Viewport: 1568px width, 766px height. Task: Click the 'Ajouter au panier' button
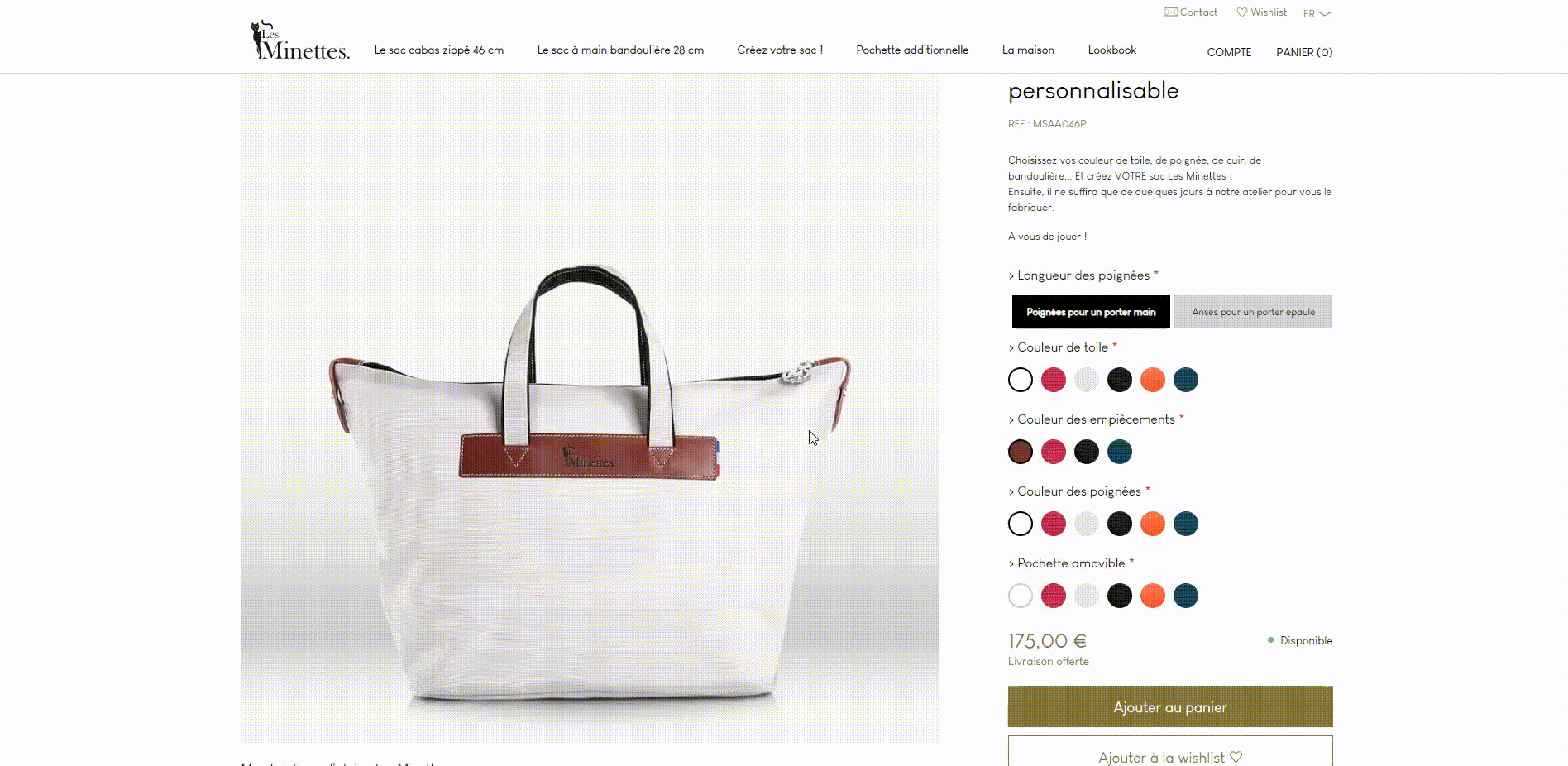click(1170, 706)
